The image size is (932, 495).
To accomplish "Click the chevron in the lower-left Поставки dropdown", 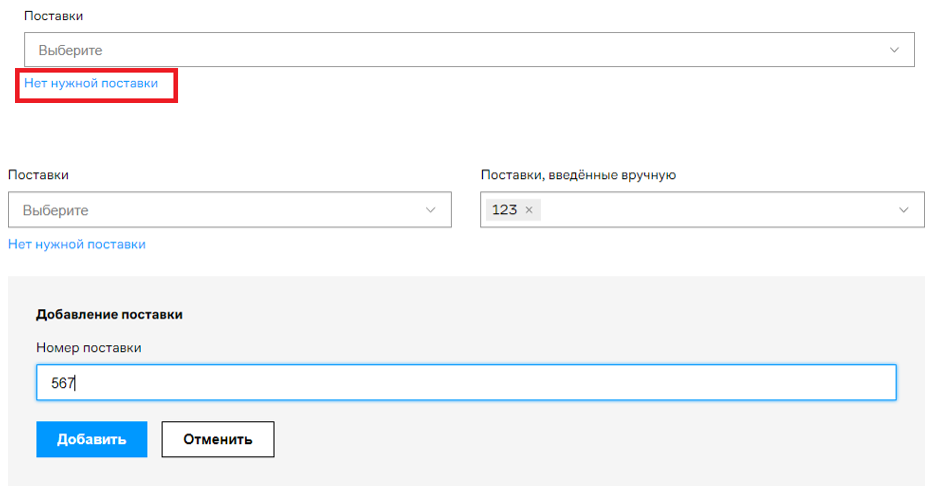I will click(x=431, y=210).
